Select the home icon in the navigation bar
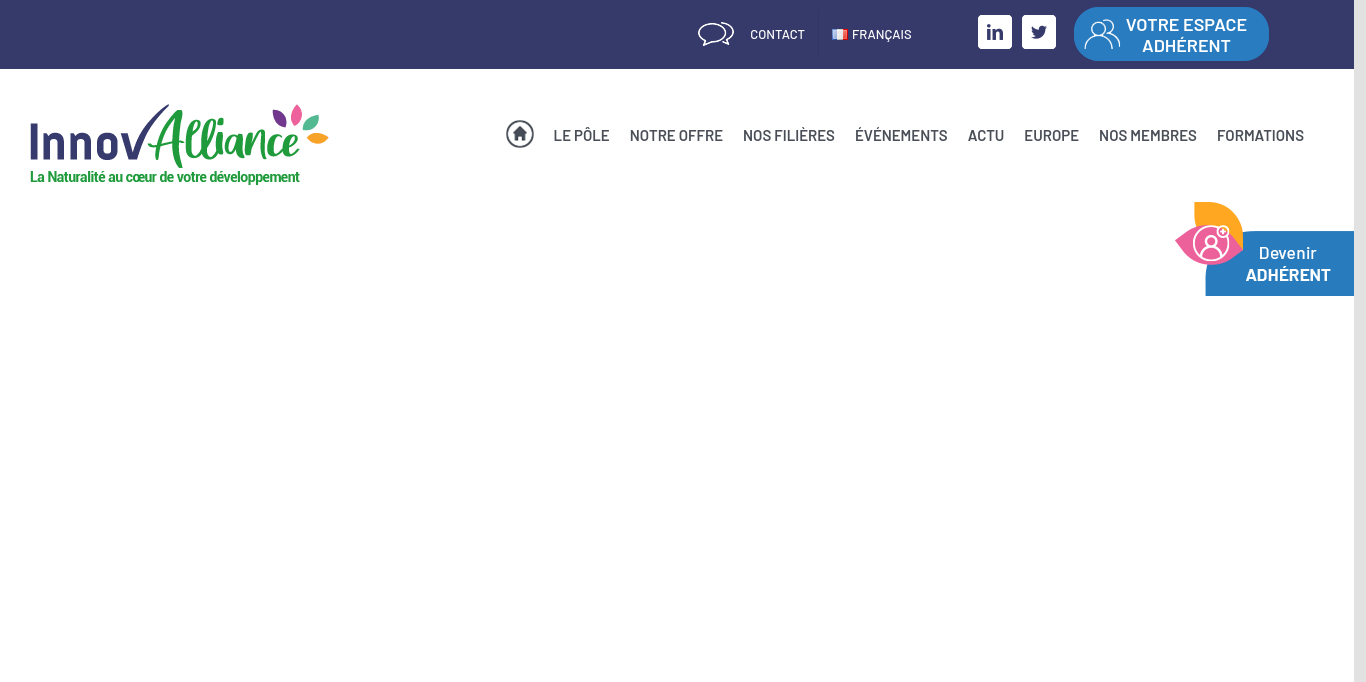The width and height of the screenshot is (1366, 682). (x=520, y=133)
